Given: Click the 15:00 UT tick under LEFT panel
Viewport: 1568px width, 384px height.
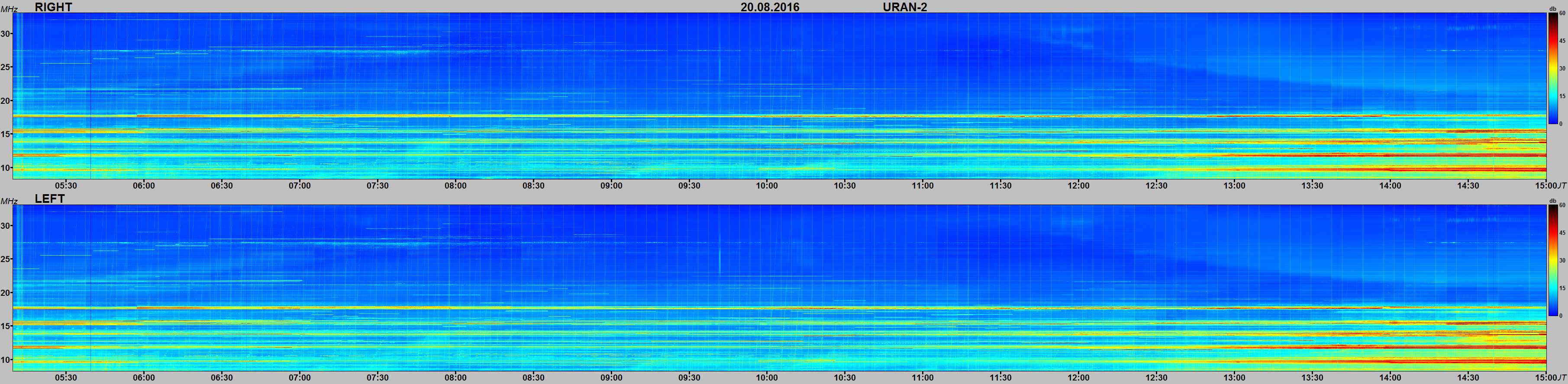Looking at the screenshot, I should coord(1546,378).
